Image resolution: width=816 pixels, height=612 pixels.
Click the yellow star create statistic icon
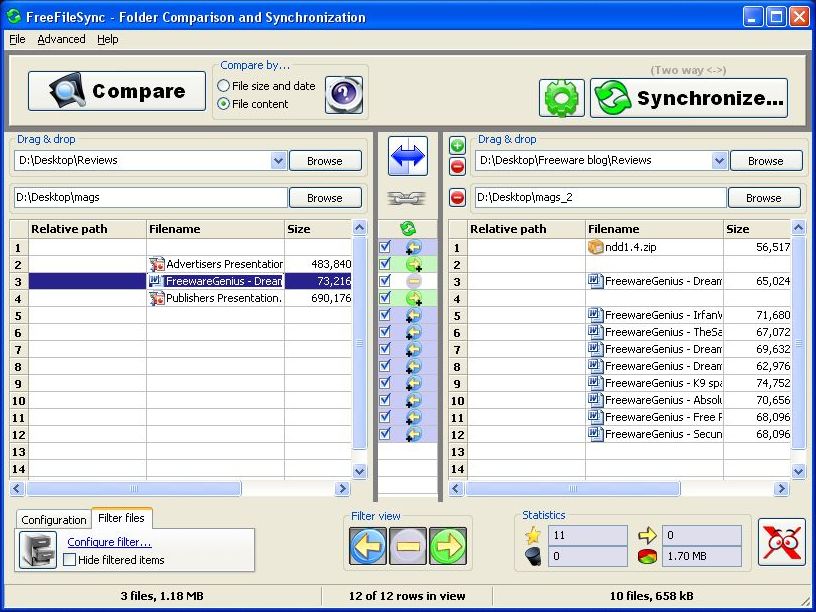pyautogui.click(x=533, y=535)
